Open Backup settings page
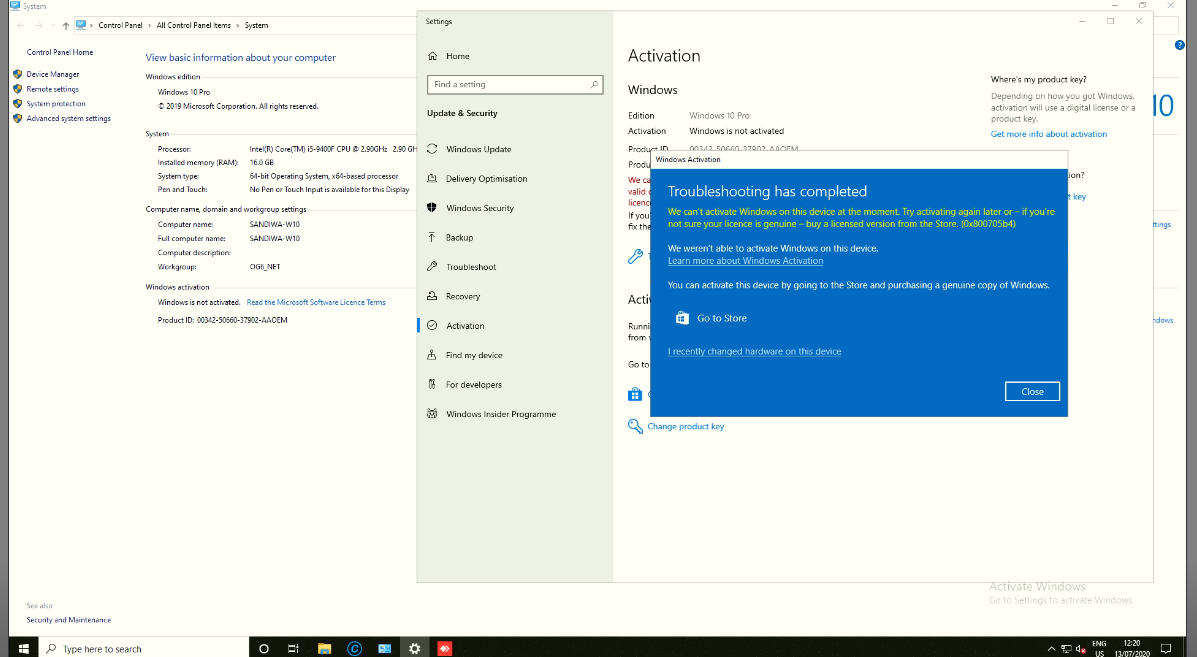 pos(460,237)
